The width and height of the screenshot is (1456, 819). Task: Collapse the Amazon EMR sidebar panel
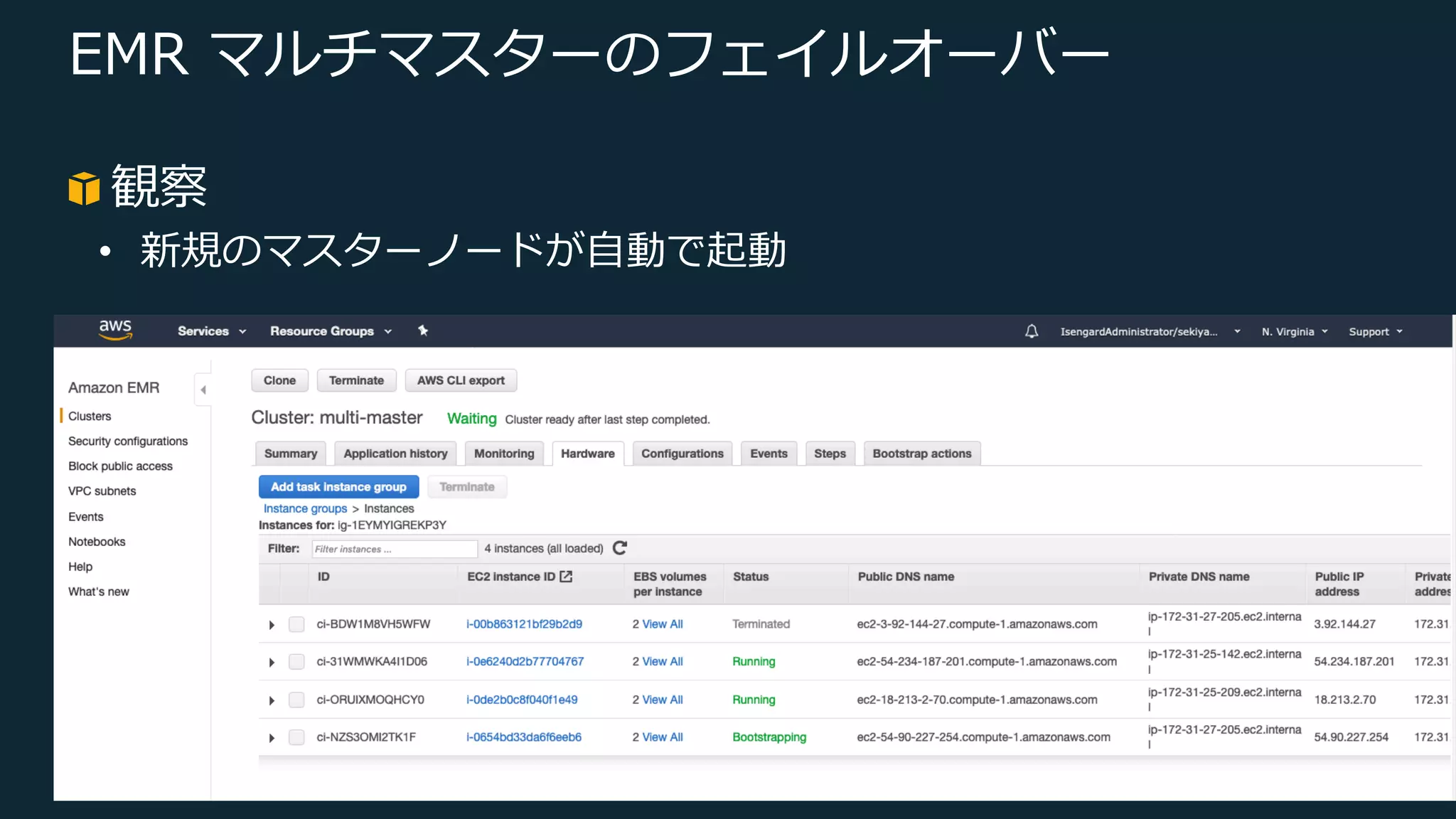203,390
